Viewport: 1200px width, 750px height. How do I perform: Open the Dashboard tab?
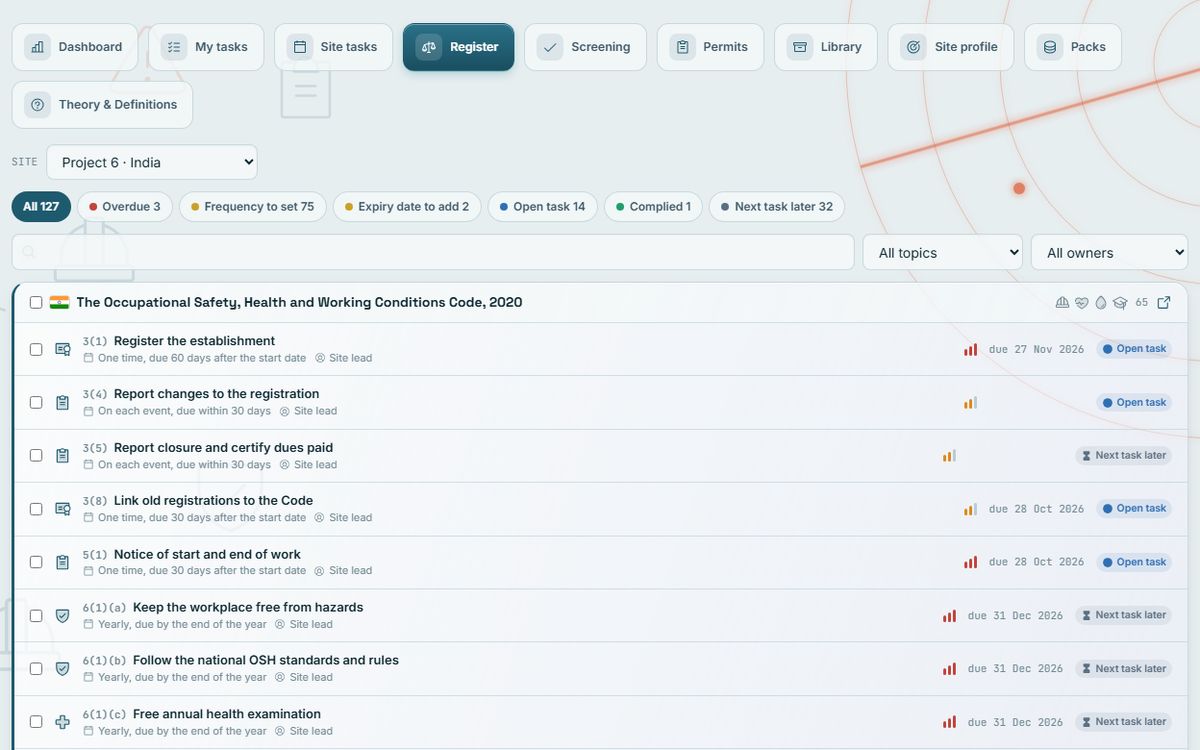[75, 47]
